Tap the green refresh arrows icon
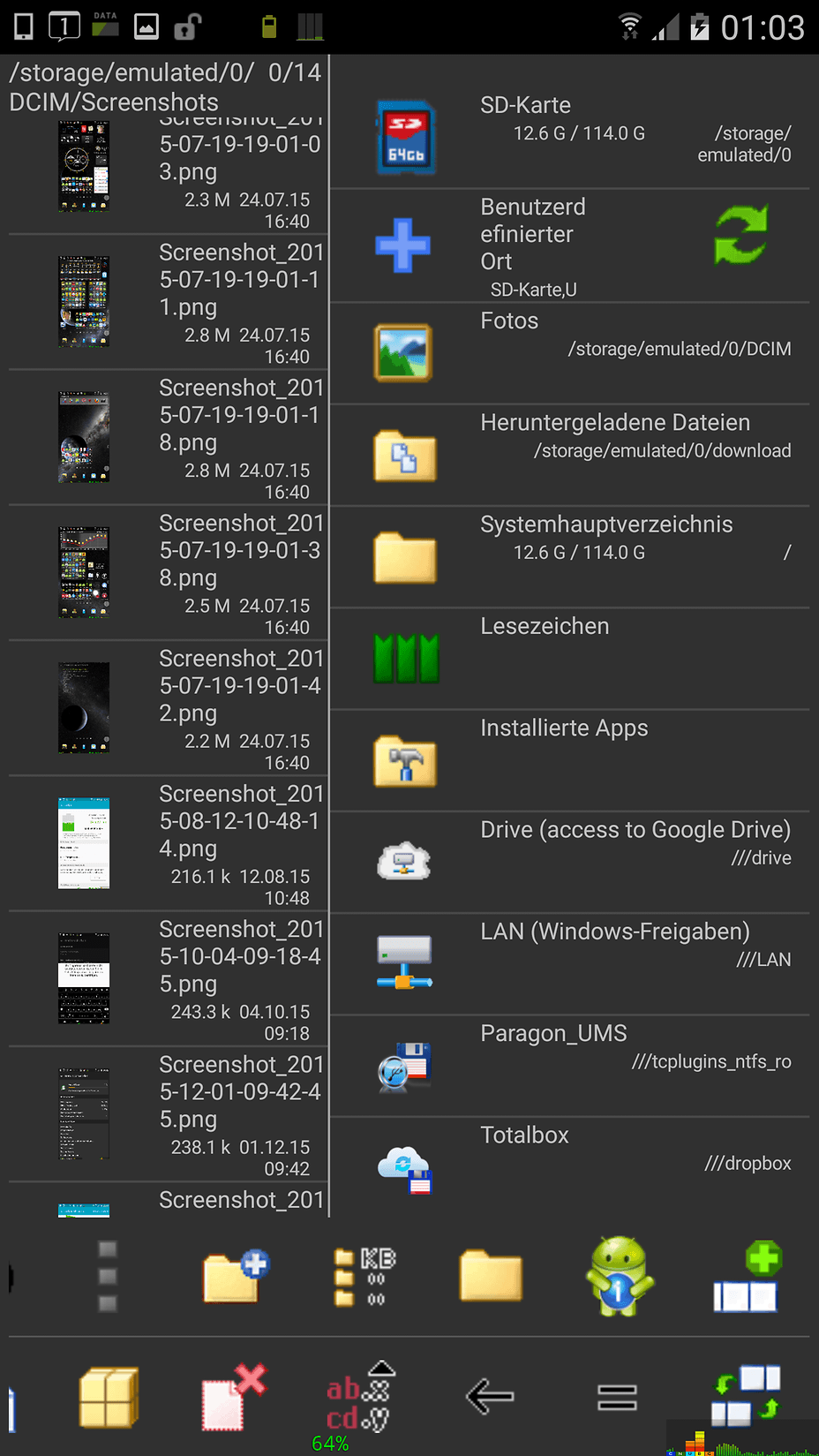Image resolution: width=819 pixels, height=1456 pixels. (x=741, y=235)
